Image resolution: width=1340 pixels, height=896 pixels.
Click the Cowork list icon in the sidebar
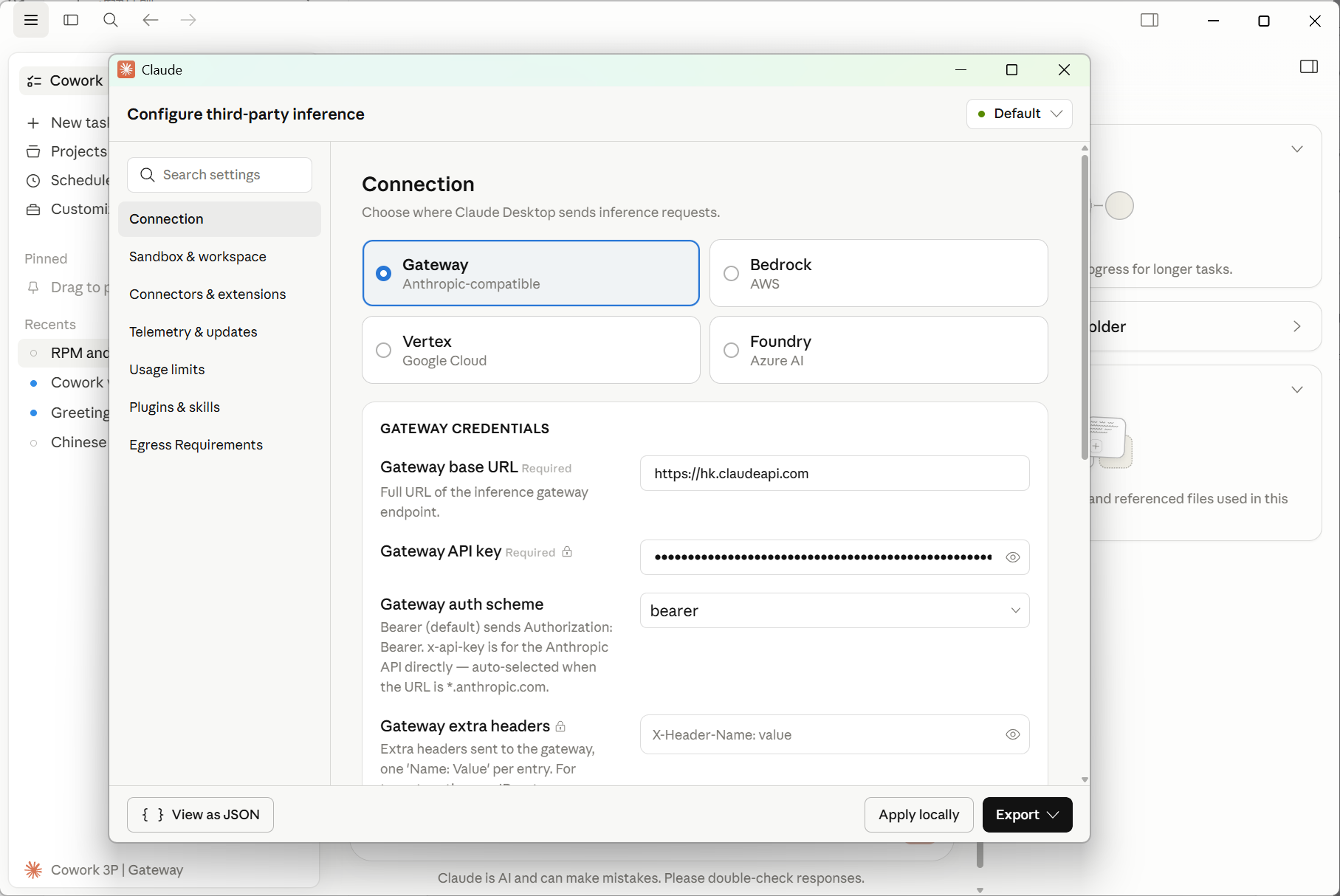tap(34, 81)
